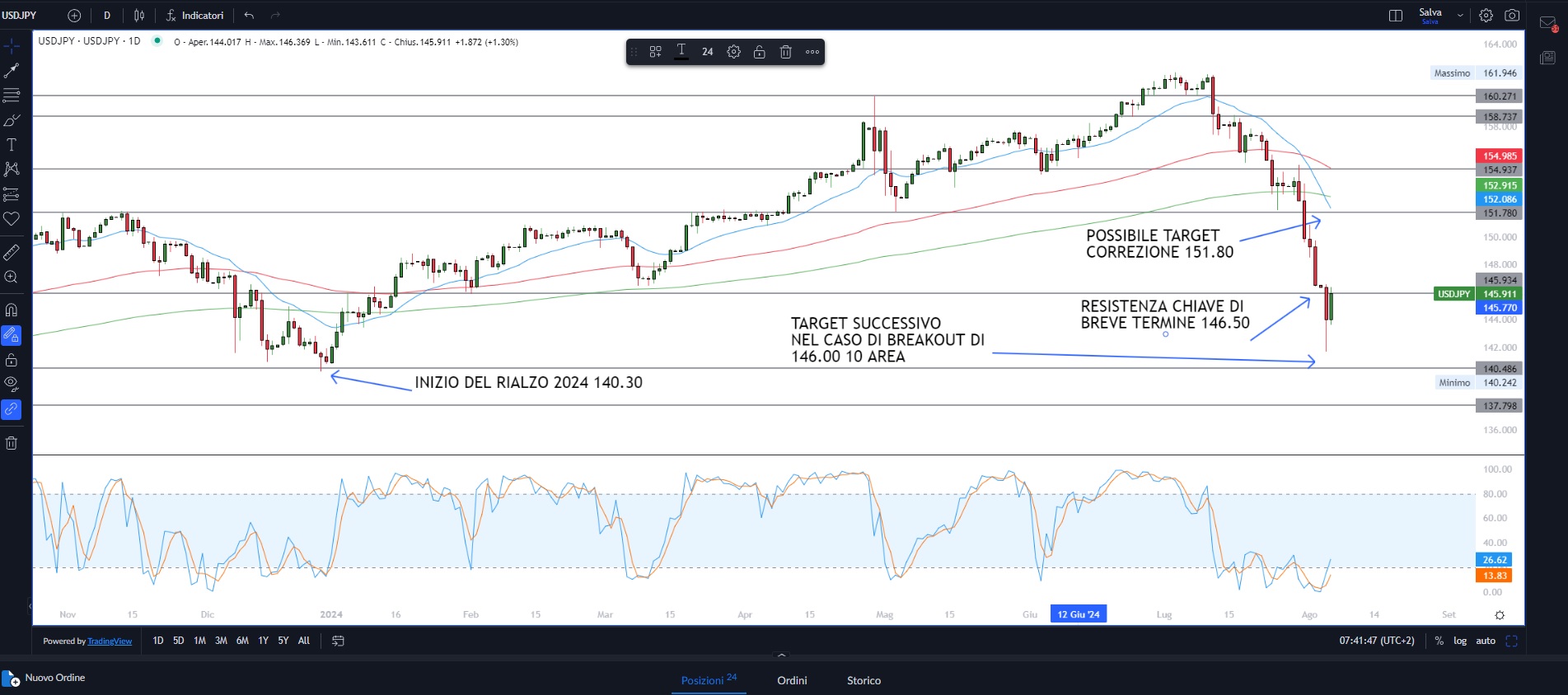Open the TradingView link
This screenshot has height=695, width=1568.
coord(110,641)
